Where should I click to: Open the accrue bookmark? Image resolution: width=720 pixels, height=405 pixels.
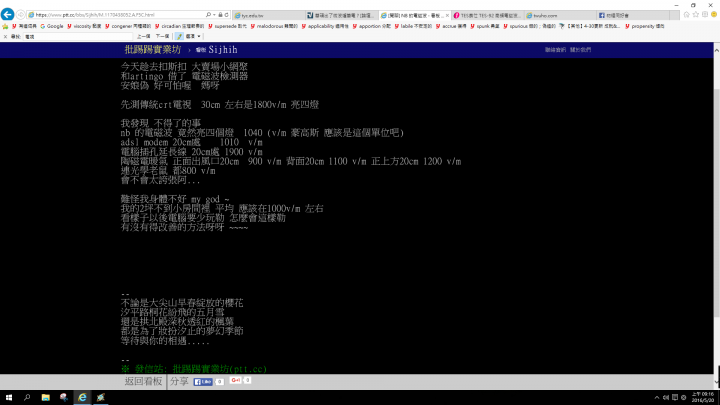point(451,26)
